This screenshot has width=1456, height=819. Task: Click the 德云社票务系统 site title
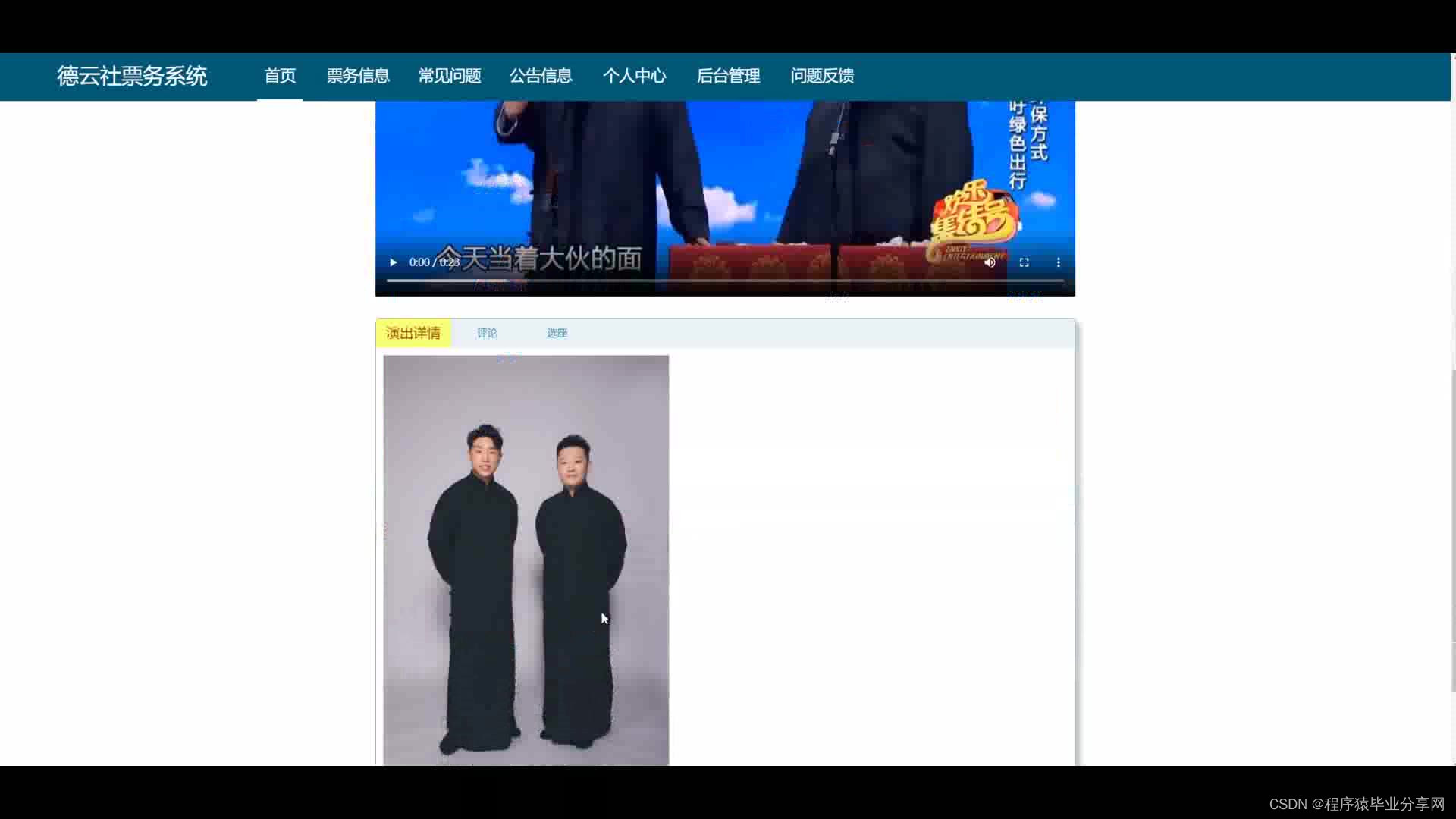point(132,76)
